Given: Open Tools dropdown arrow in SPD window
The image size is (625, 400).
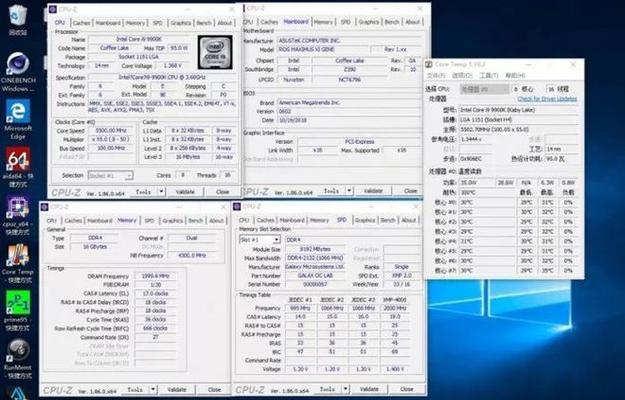Looking at the screenshot, I should (346, 389).
